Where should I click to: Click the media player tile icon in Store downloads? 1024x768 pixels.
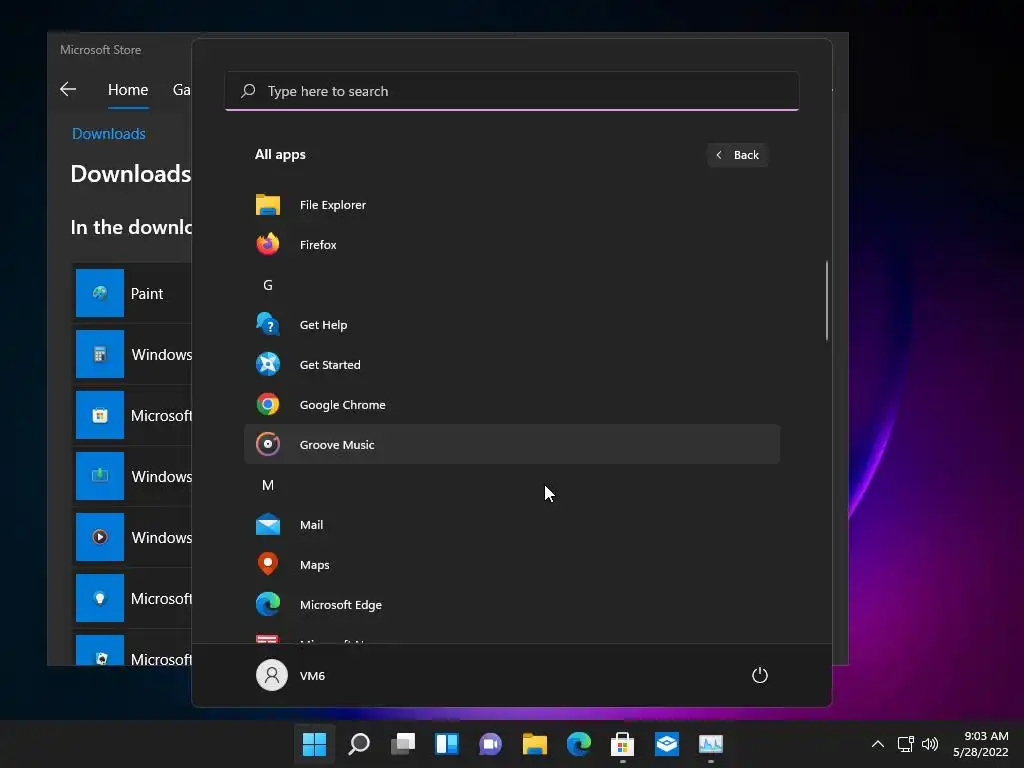[x=100, y=537]
